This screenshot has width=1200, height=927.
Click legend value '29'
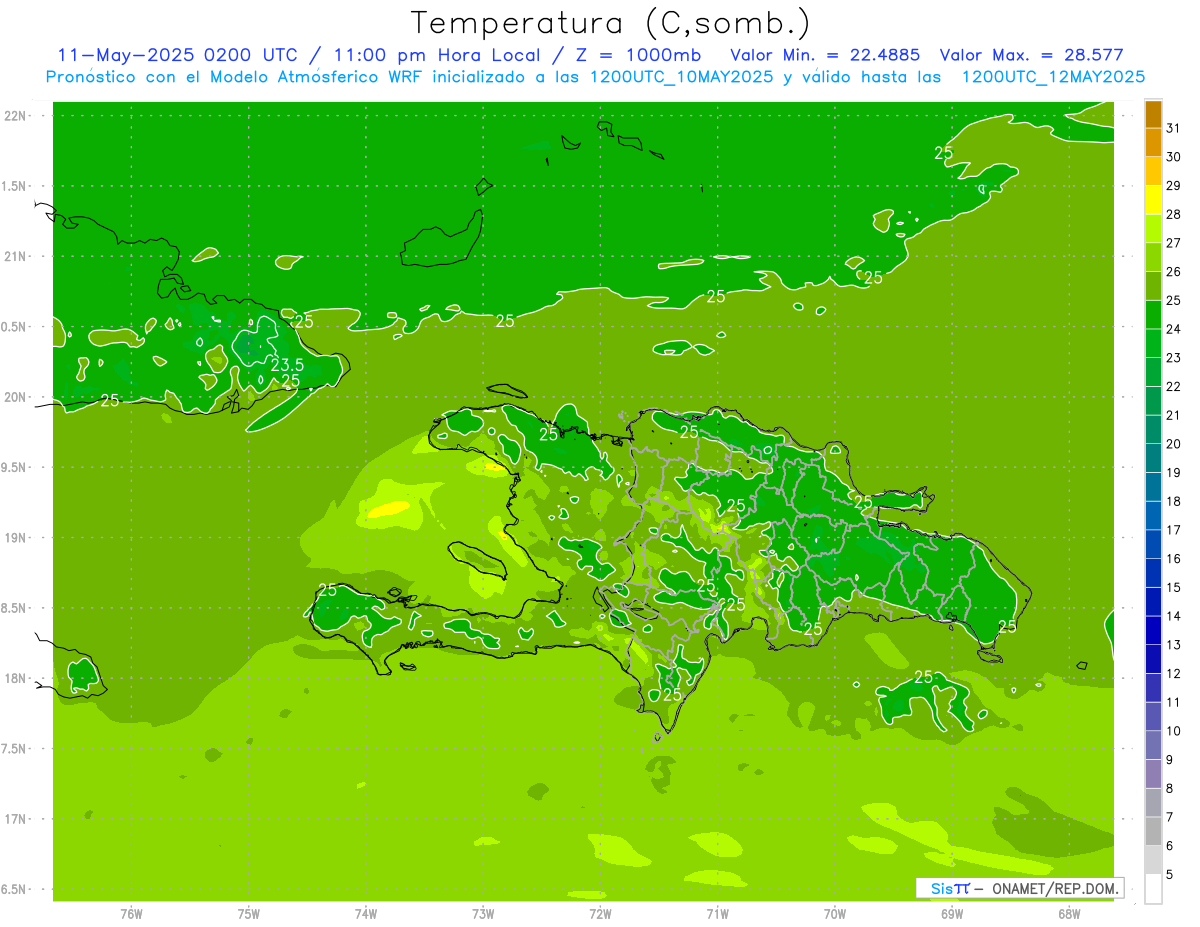[x=1174, y=185]
